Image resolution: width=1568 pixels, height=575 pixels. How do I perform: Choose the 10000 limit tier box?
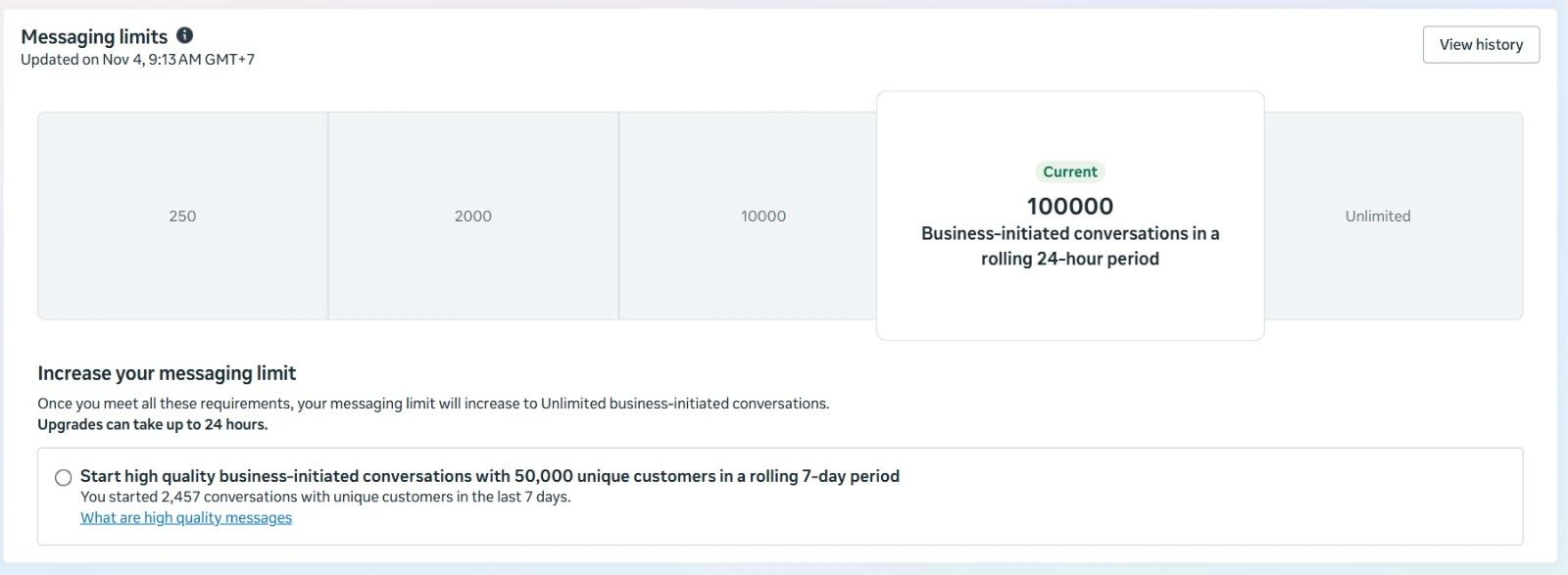762,216
